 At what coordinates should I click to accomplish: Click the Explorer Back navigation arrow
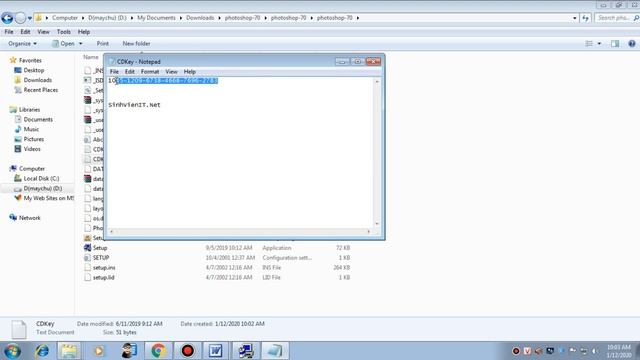tap(7, 18)
